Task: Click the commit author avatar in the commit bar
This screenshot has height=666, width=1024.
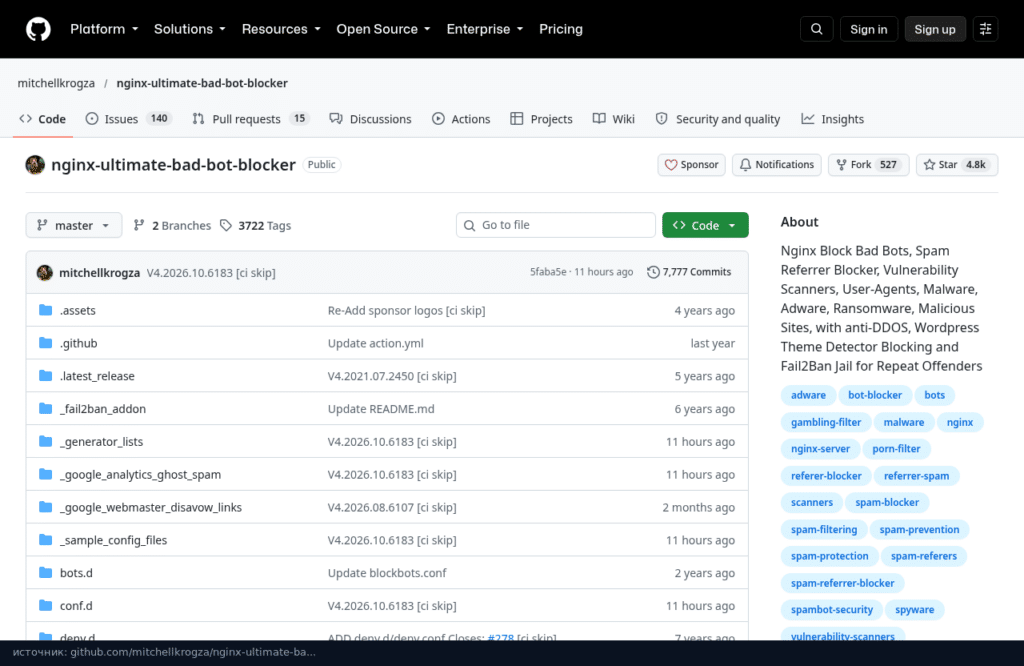Action: point(44,272)
